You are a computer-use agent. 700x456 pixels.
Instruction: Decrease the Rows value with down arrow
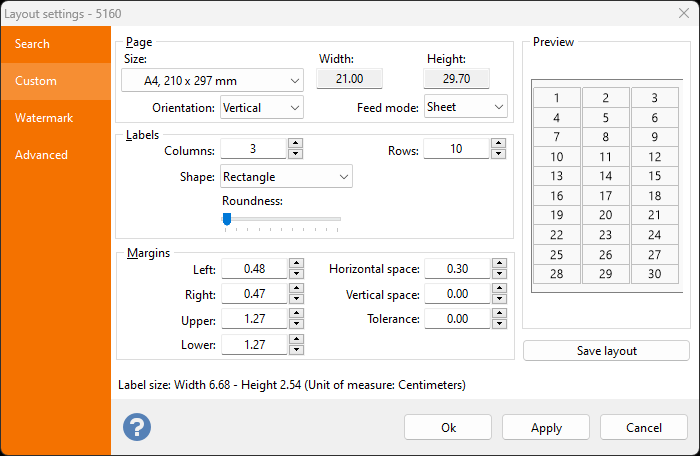(x=498, y=154)
